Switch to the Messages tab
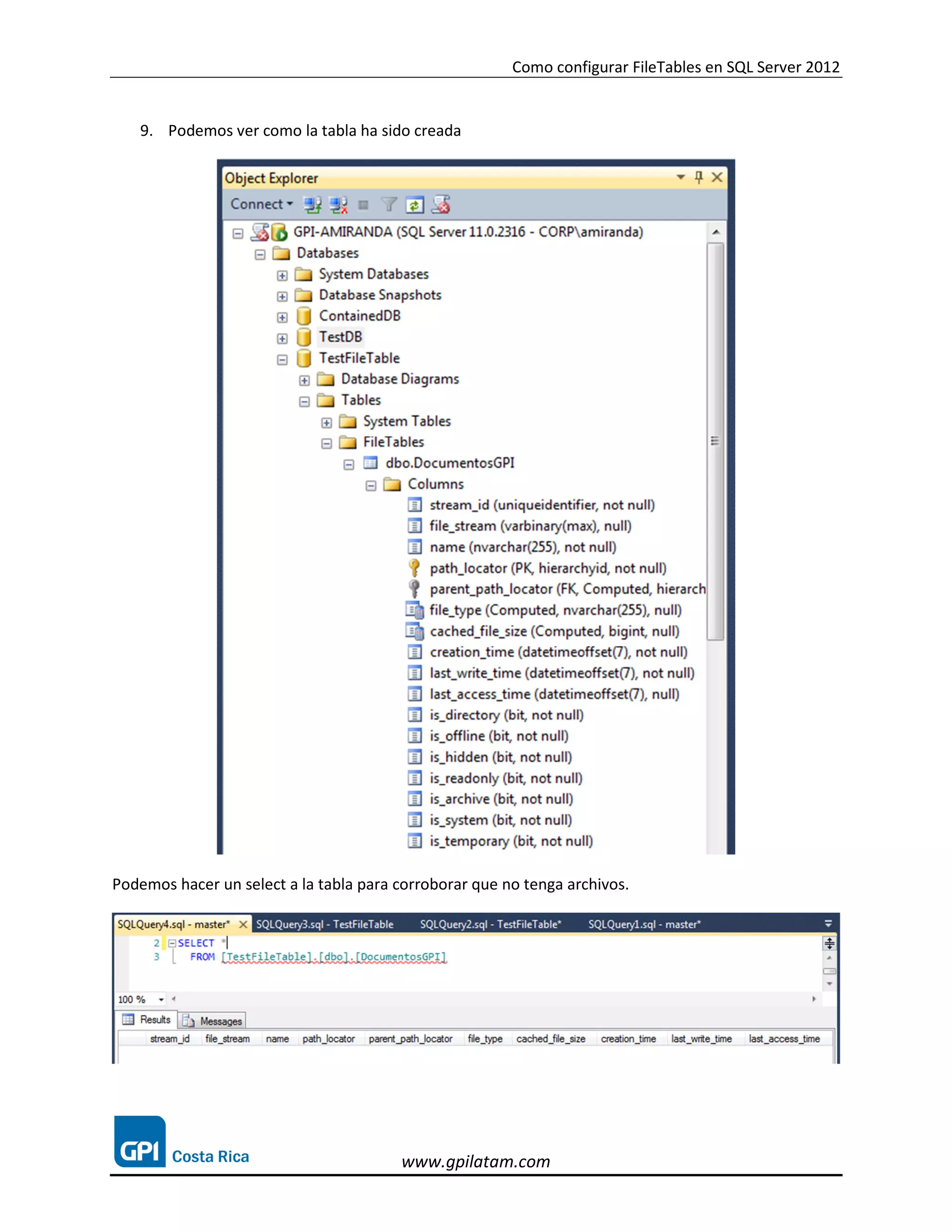Image resolution: width=952 pixels, height=1232 pixels. [x=212, y=1021]
